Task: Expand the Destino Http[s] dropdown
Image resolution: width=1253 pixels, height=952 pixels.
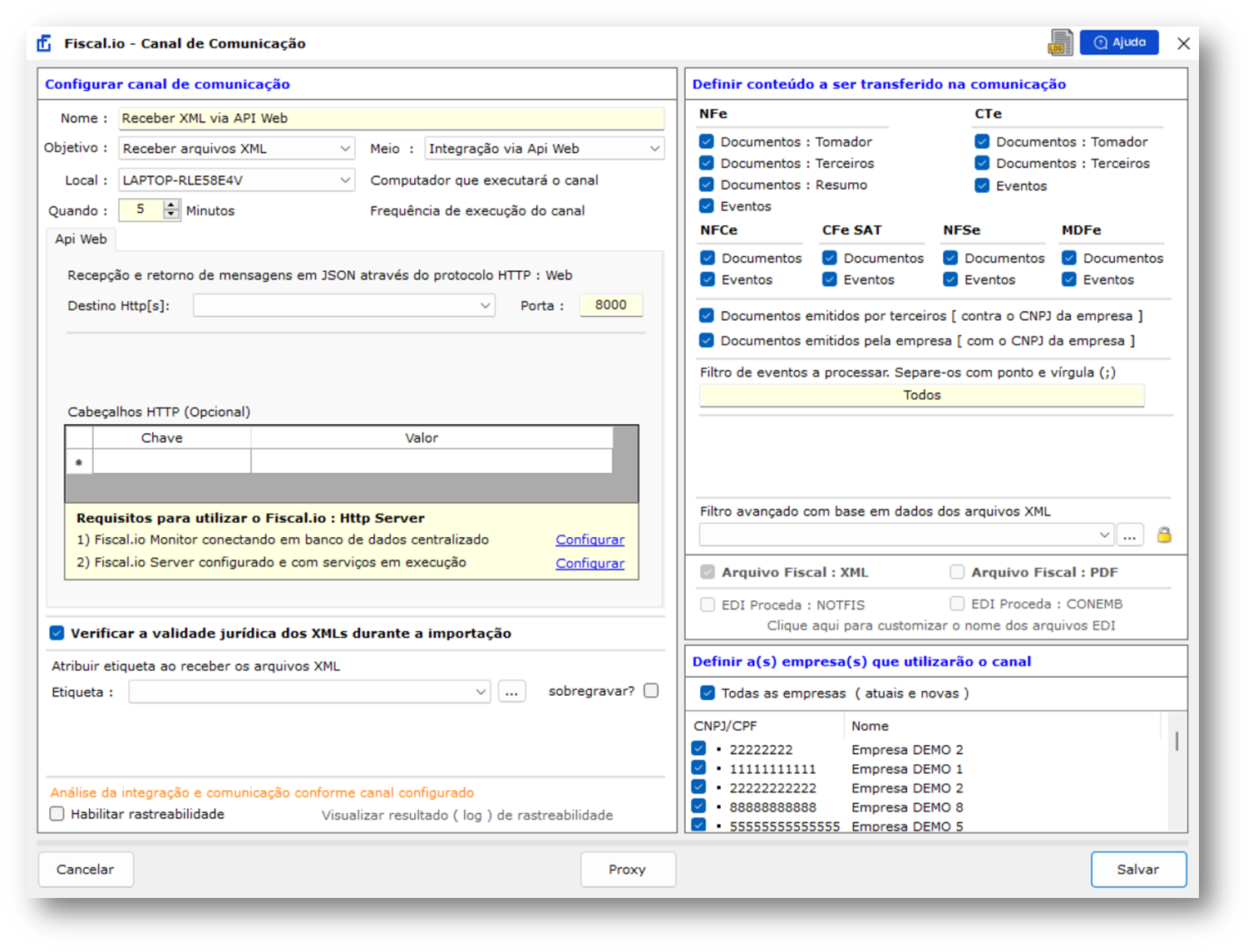Action: 344,305
